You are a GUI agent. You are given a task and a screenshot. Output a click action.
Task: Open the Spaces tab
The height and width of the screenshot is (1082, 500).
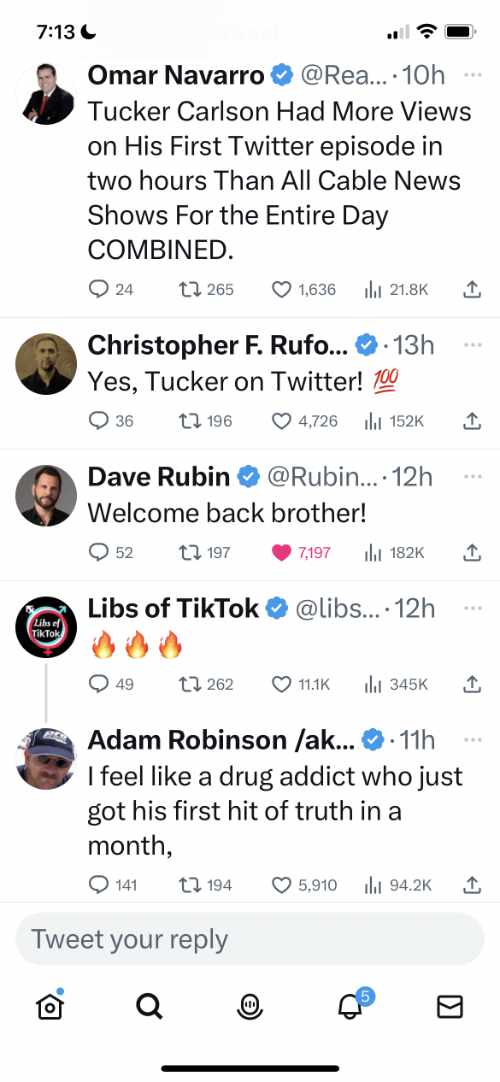250,1007
